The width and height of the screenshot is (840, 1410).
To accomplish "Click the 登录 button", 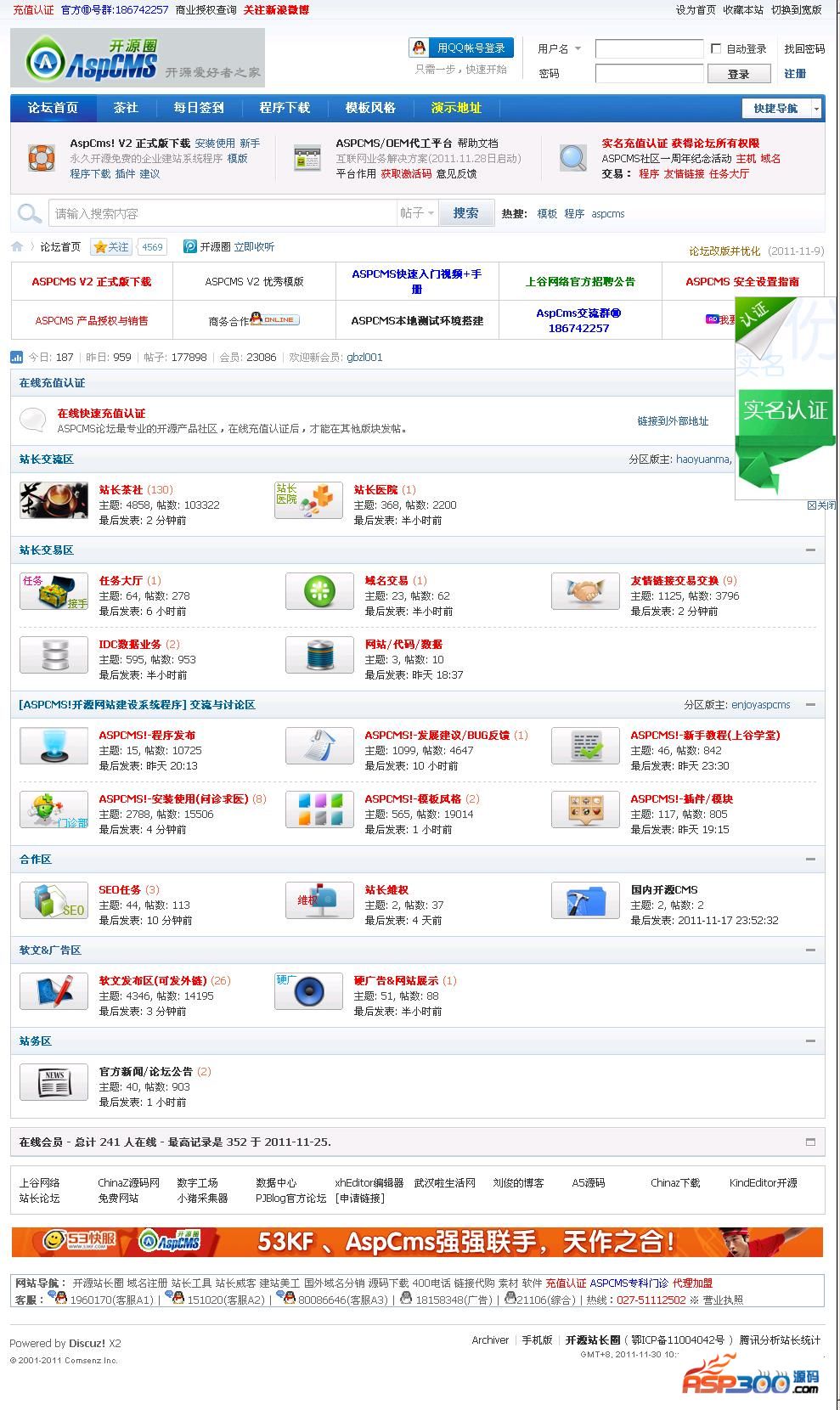I will click(x=738, y=74).
